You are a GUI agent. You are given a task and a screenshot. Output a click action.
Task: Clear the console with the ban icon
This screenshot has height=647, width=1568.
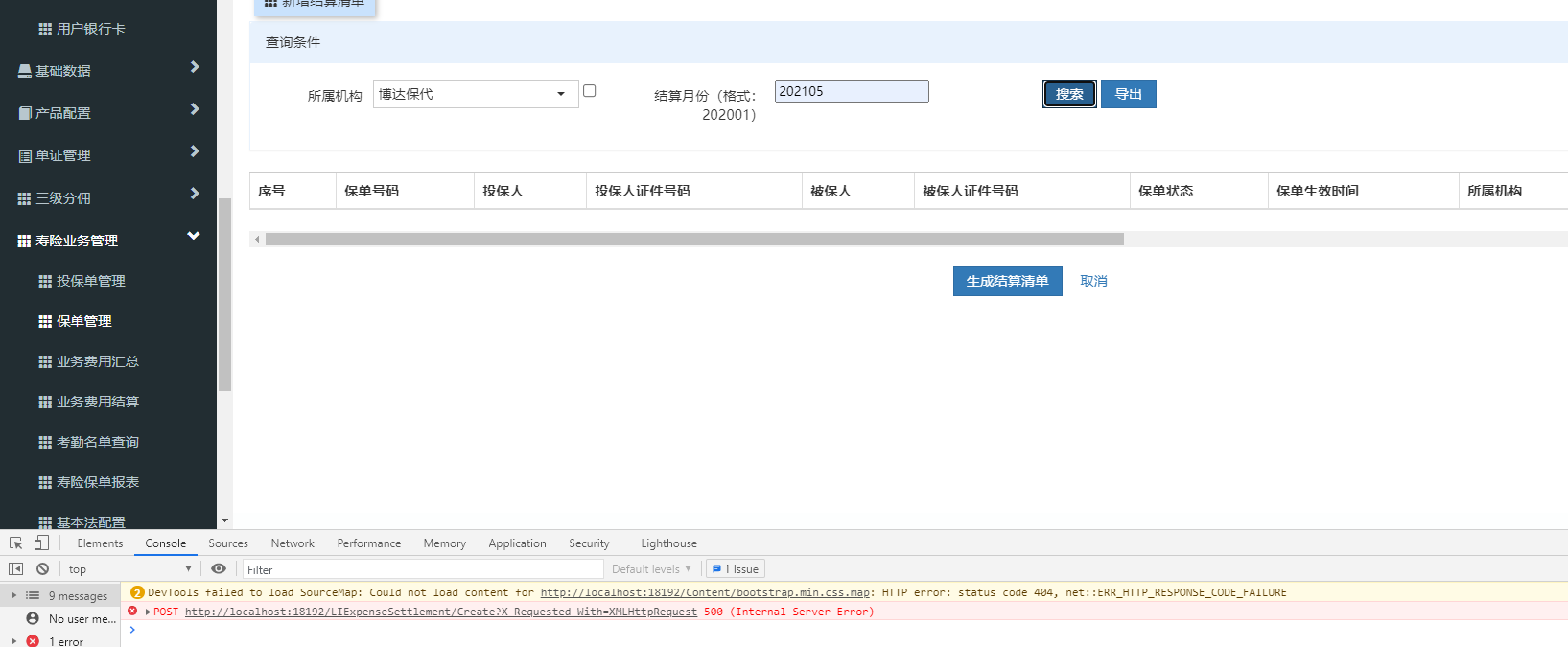[x=42, y=568]
